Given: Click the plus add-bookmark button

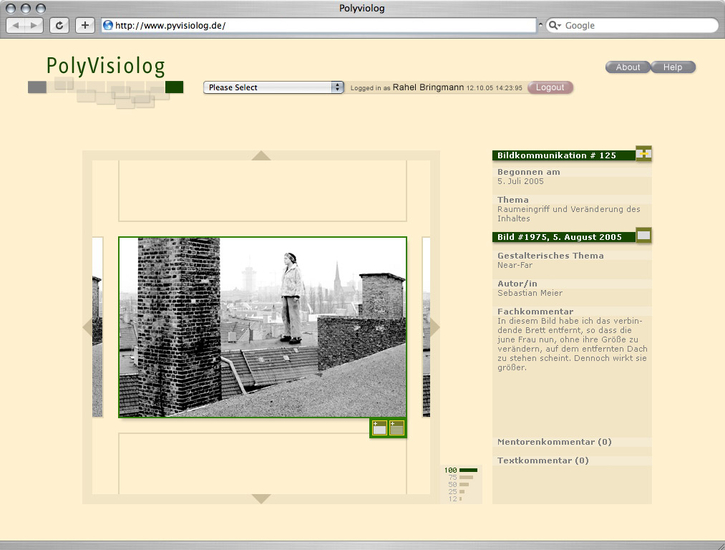Looking at the screenshot, I should pyautogui.click(x=85, y=25).
